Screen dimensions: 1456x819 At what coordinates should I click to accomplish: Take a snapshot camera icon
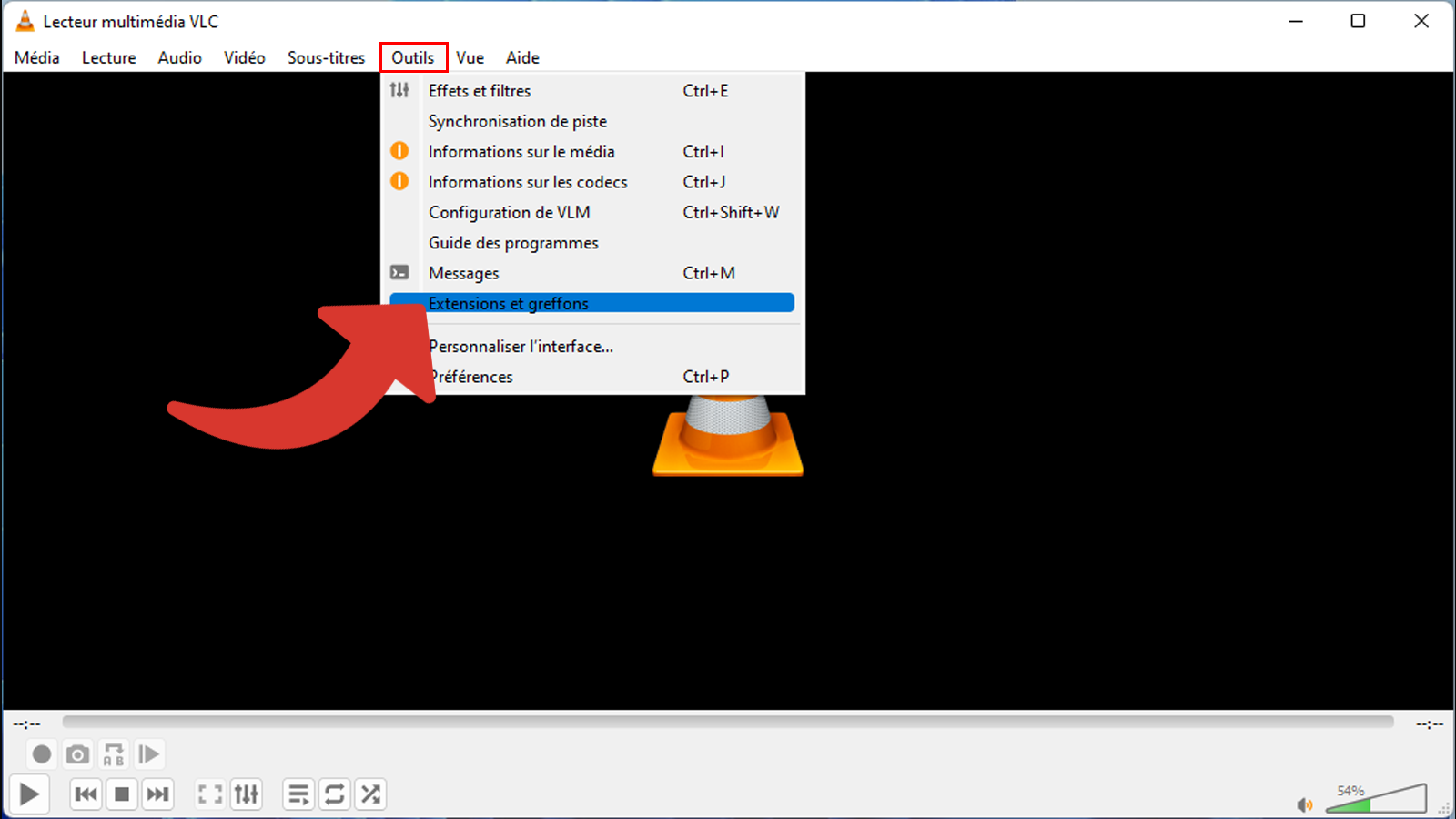pos(77,754)
